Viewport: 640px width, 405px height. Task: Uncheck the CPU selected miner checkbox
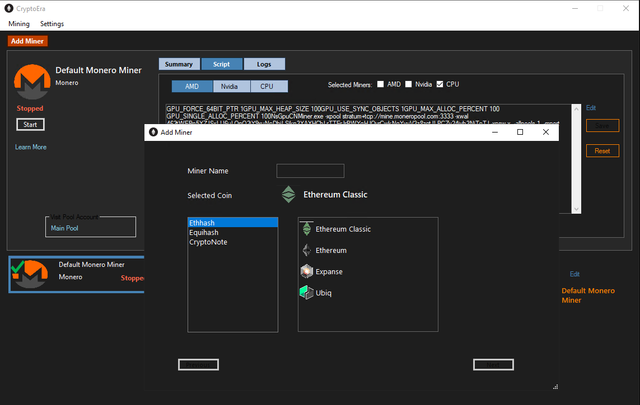[440, 84]
